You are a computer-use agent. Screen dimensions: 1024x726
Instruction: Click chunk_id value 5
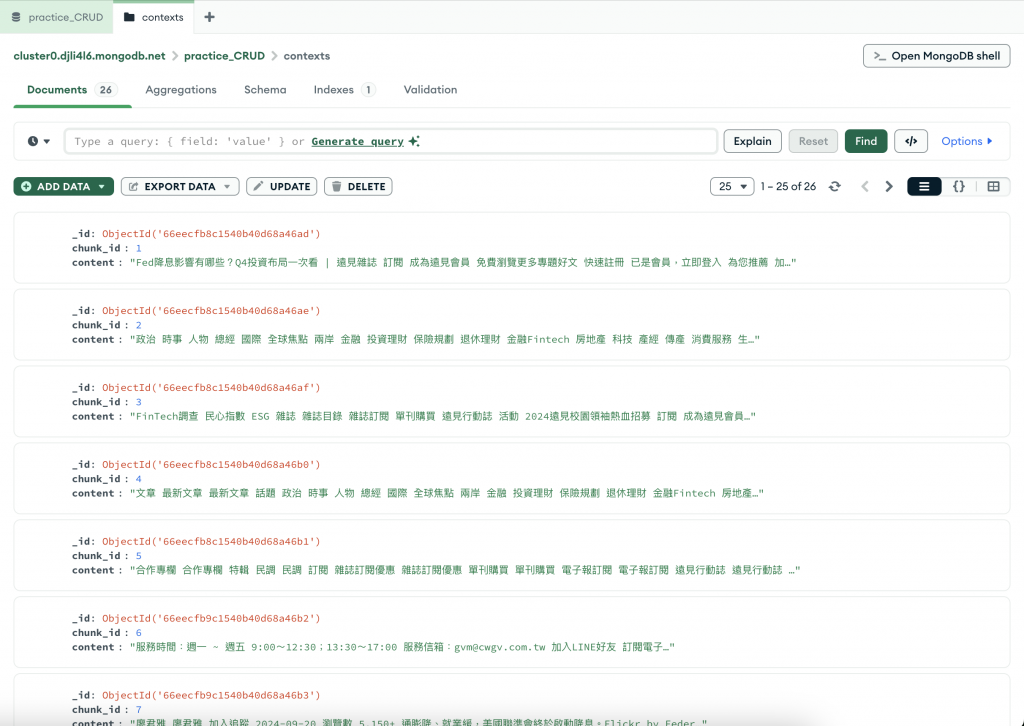coord(138,556)
